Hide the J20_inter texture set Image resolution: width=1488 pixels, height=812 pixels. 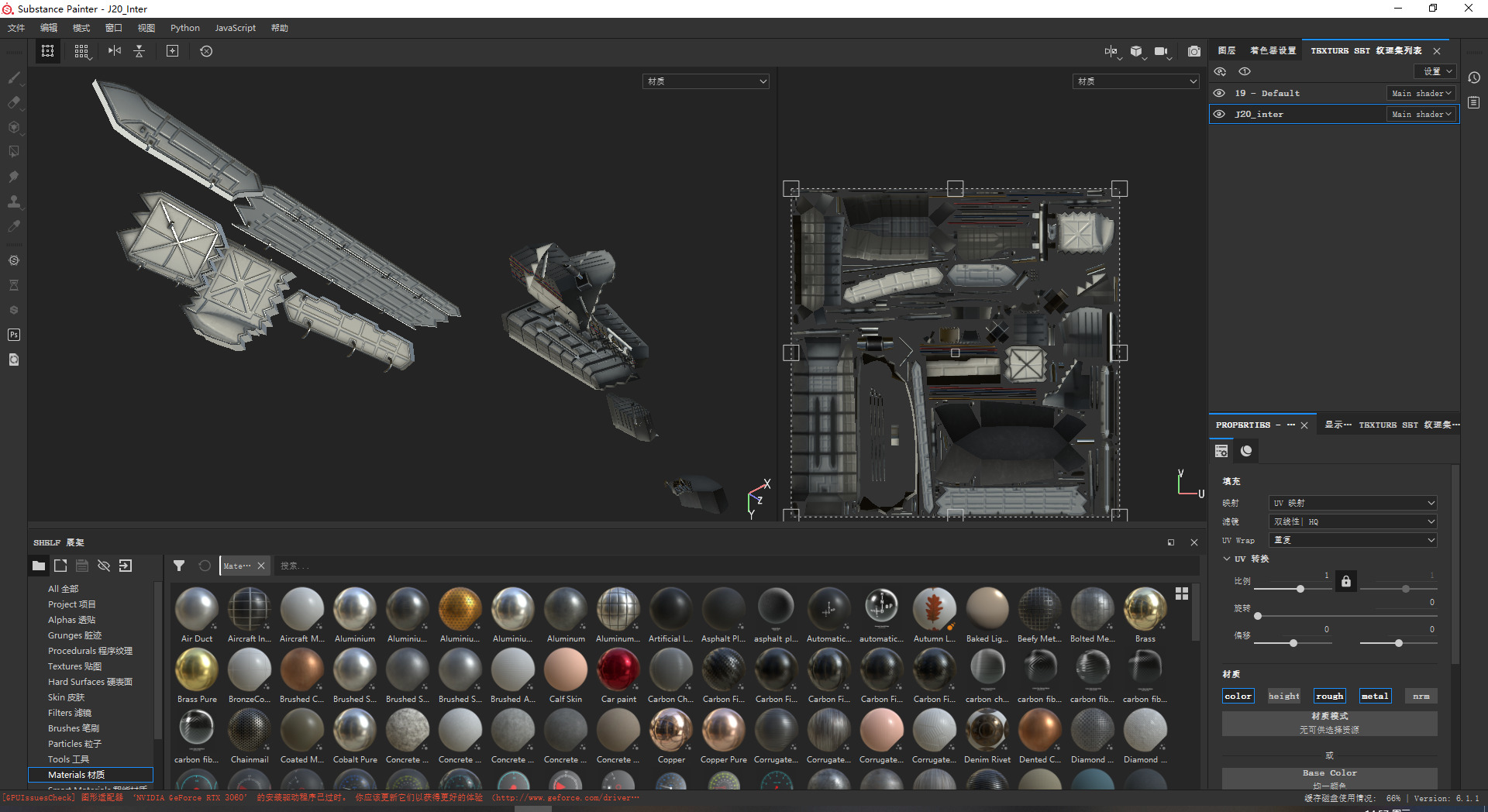coord(1219,114)
